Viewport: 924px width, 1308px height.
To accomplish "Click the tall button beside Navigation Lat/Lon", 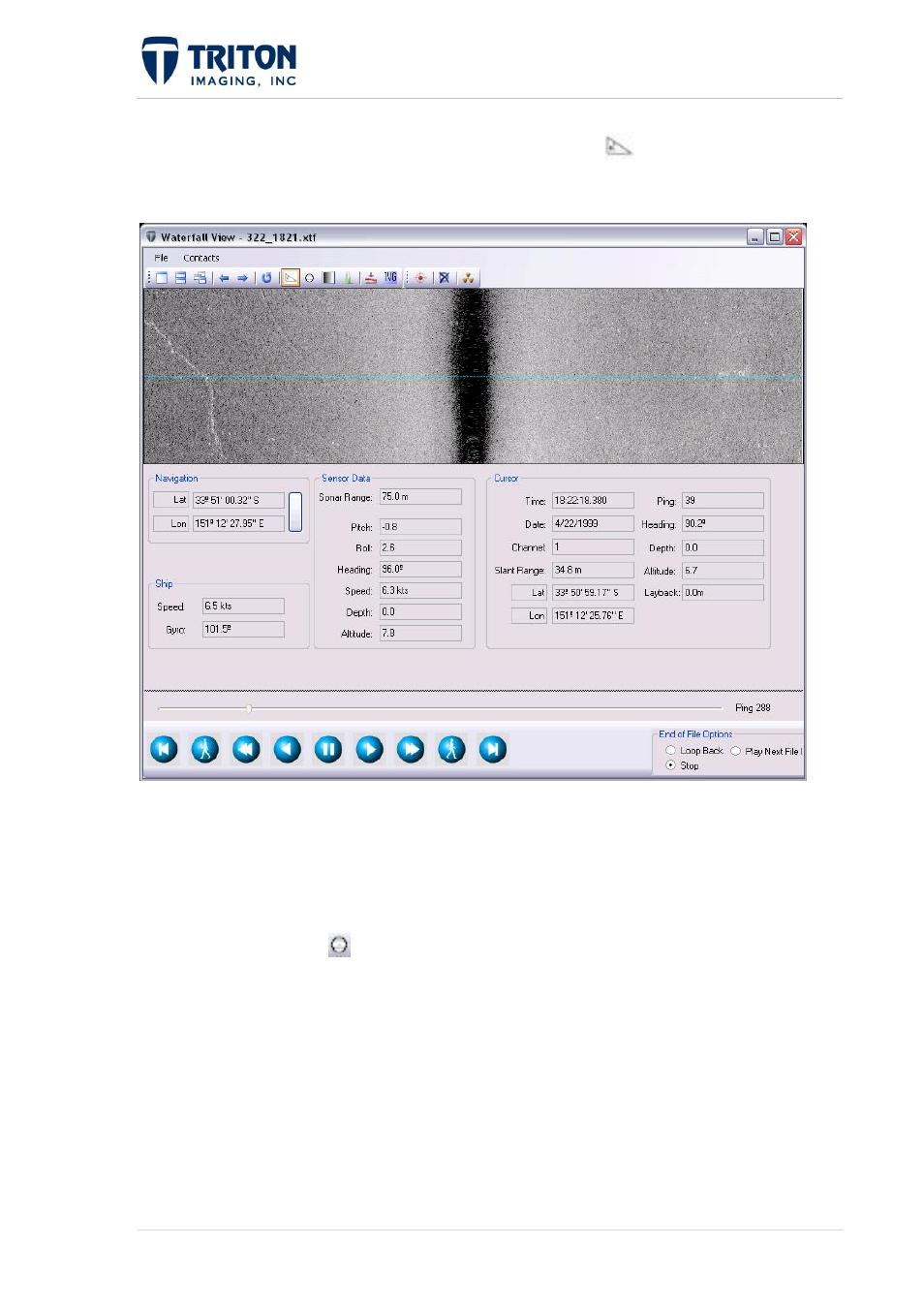I will [x=295, y=512].
